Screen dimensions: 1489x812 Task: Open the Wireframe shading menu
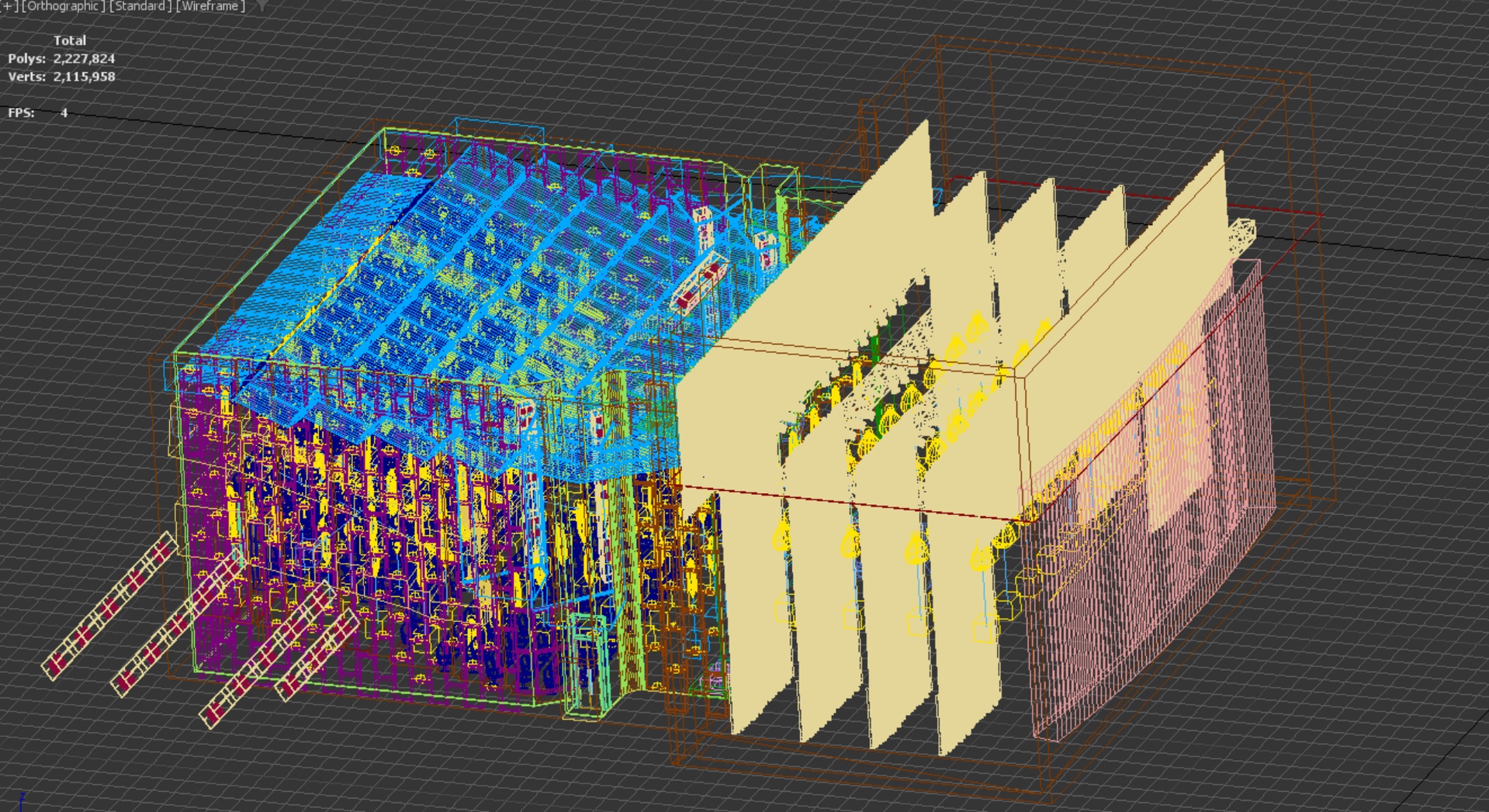(210, 6)
